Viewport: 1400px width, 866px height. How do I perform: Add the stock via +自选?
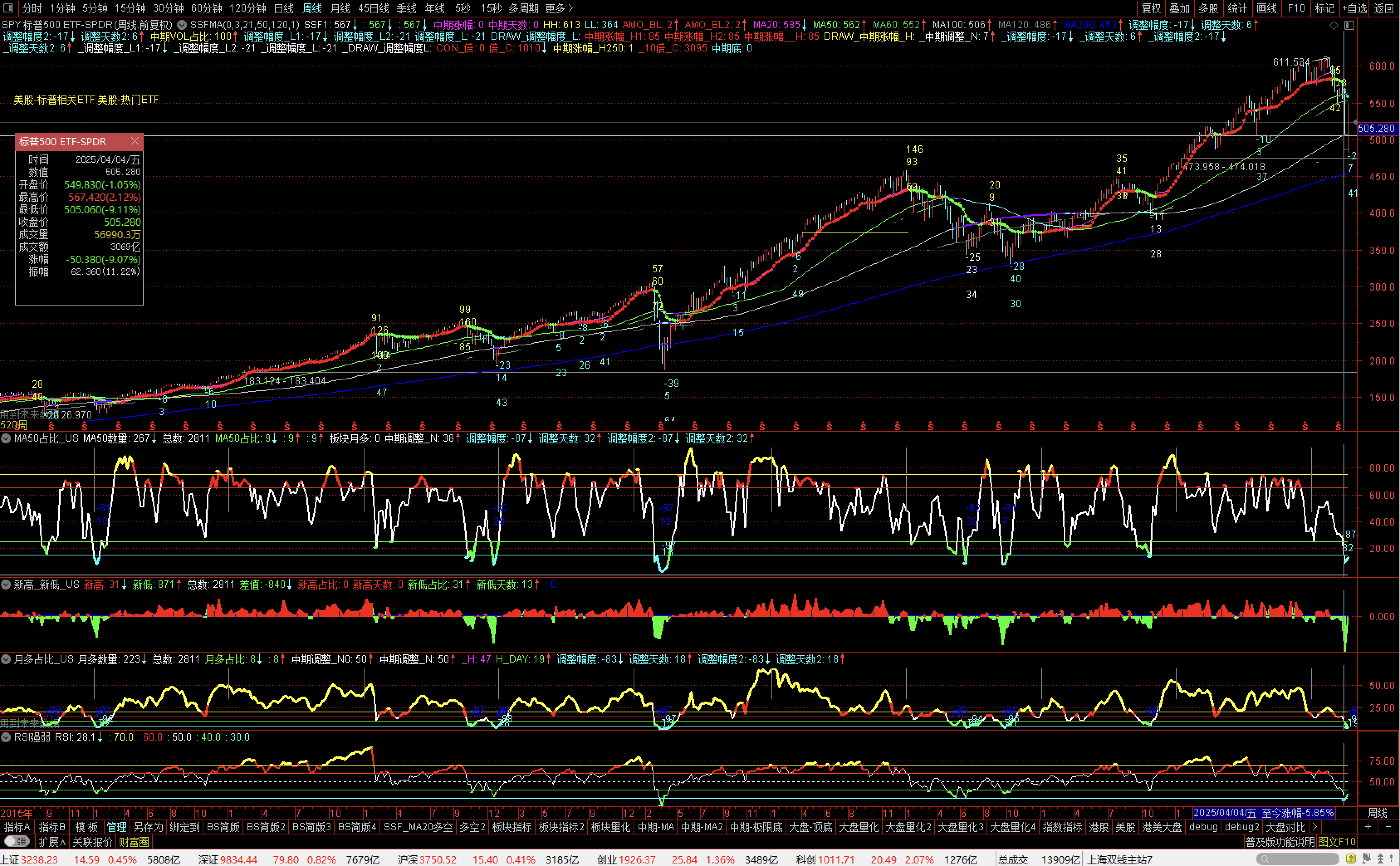pyautogui.click(x=1354, y=8)
